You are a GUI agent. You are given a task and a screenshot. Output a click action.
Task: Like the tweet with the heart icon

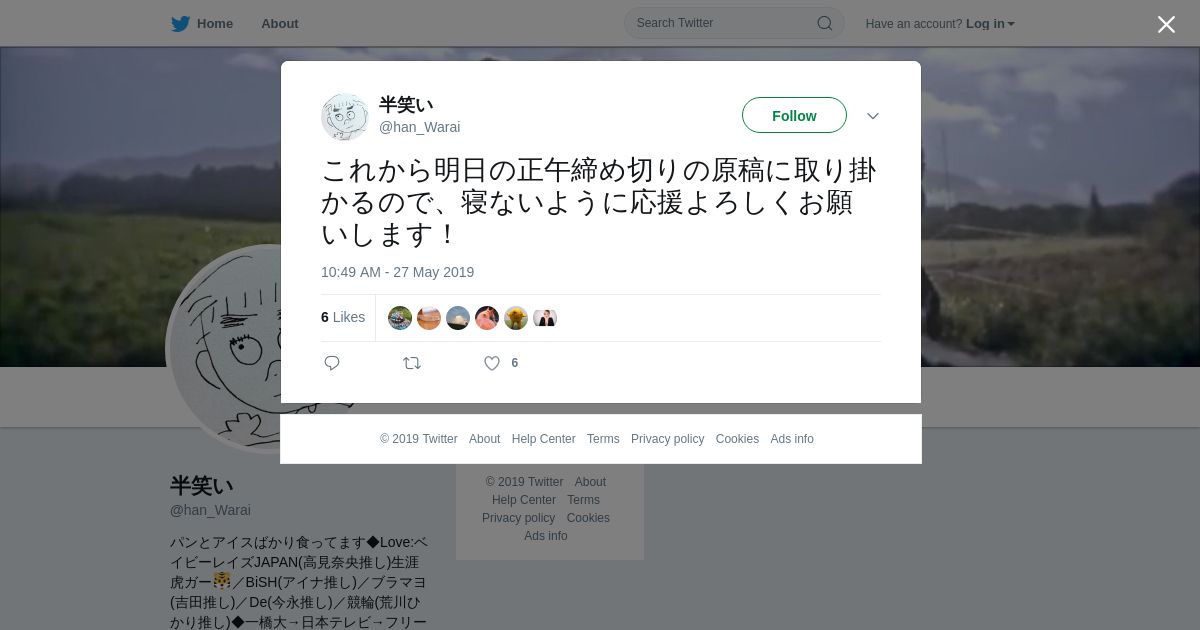[492, 363]
